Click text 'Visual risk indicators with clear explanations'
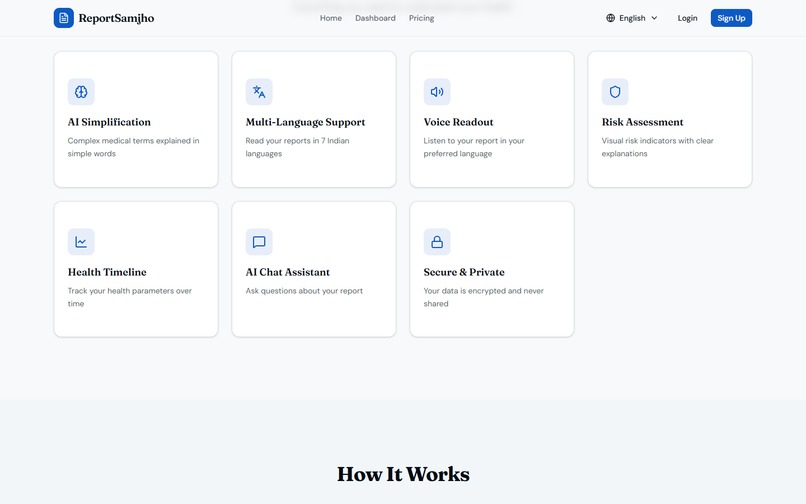806x504 pixels. click(658, 147)
